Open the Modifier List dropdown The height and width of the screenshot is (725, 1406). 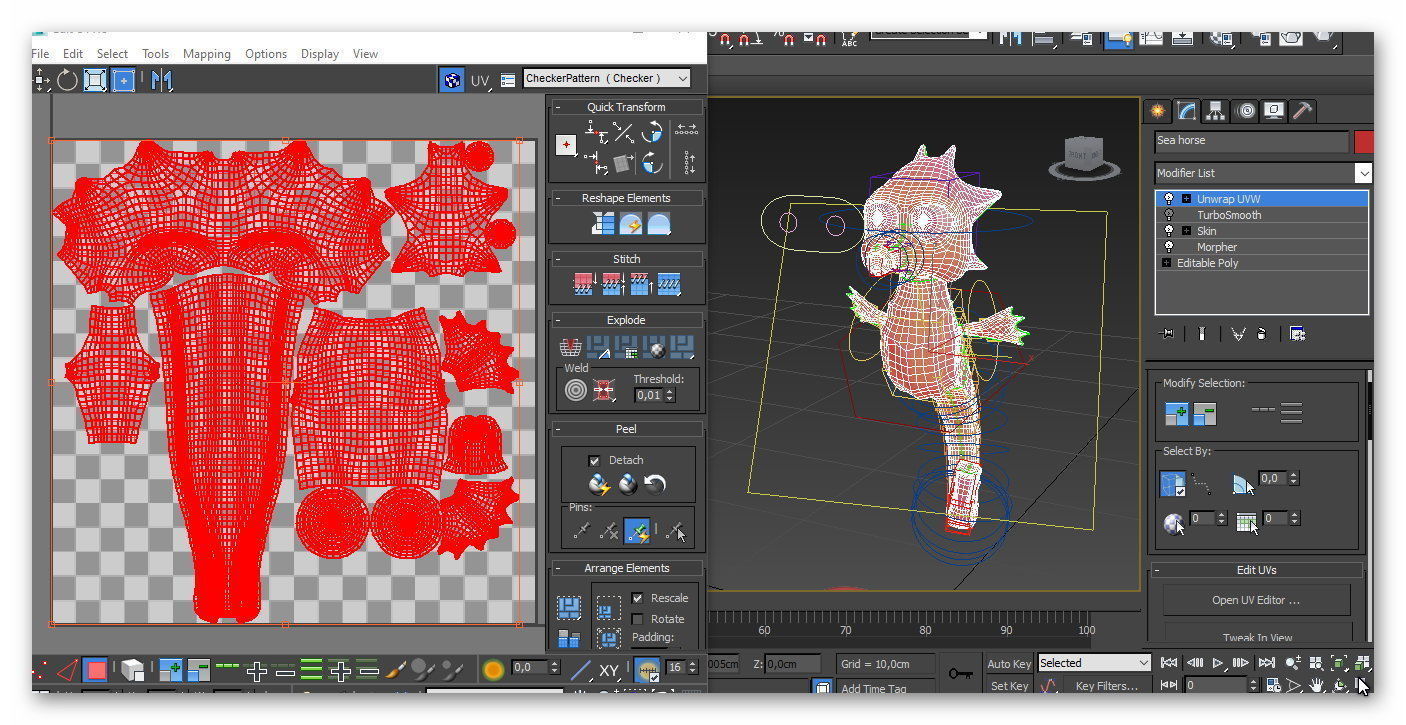[x=1263, y=173]
